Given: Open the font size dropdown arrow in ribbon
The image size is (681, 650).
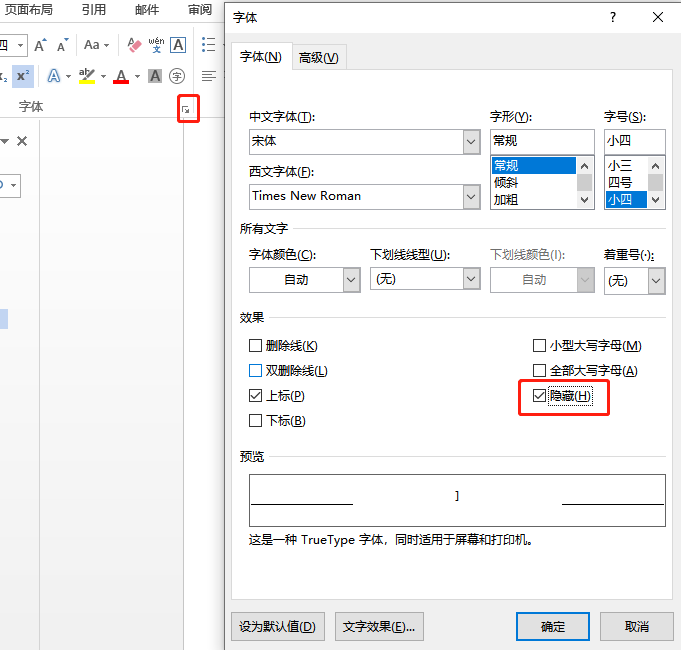Looking at the screenshot, I should pyautogui.click(x=20, y=45).
